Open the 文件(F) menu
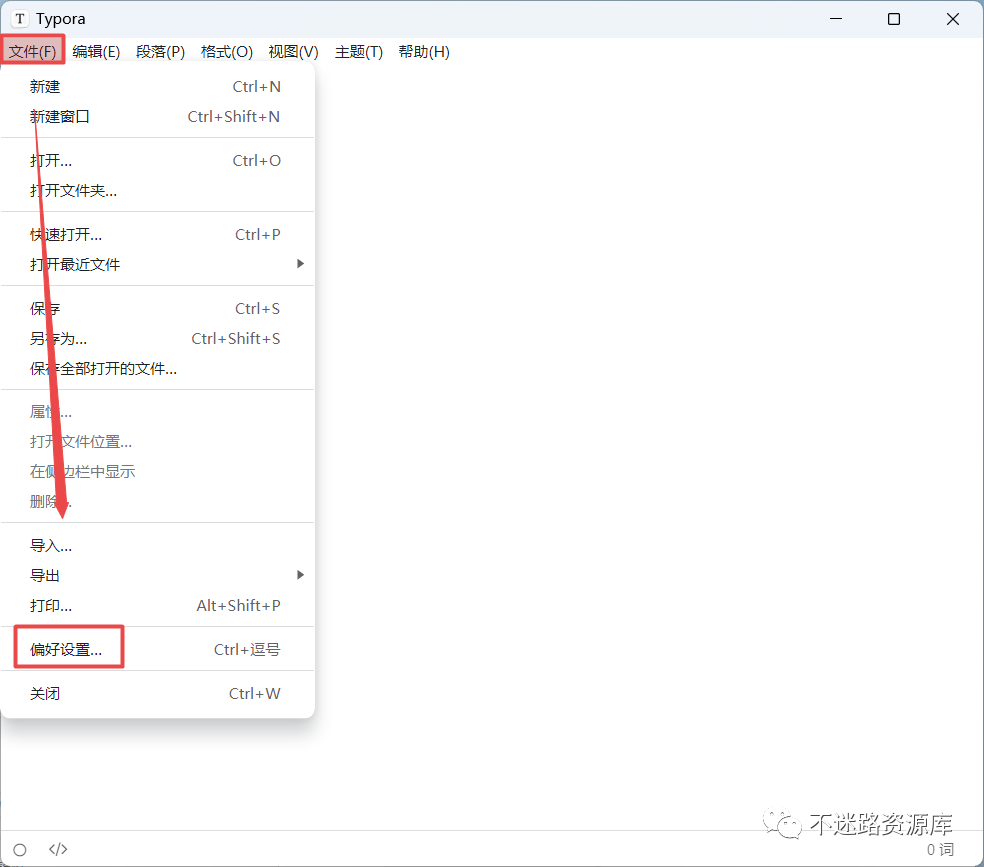The image size is (984, 867). (33, 51)
